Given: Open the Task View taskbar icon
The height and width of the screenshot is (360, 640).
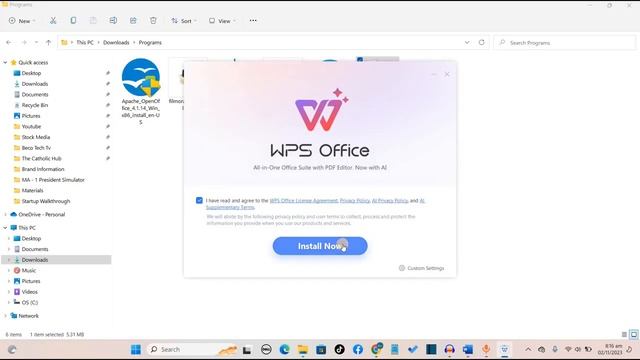Looking at the screenshot, I should pyautogui.click(x=247, y=350).
